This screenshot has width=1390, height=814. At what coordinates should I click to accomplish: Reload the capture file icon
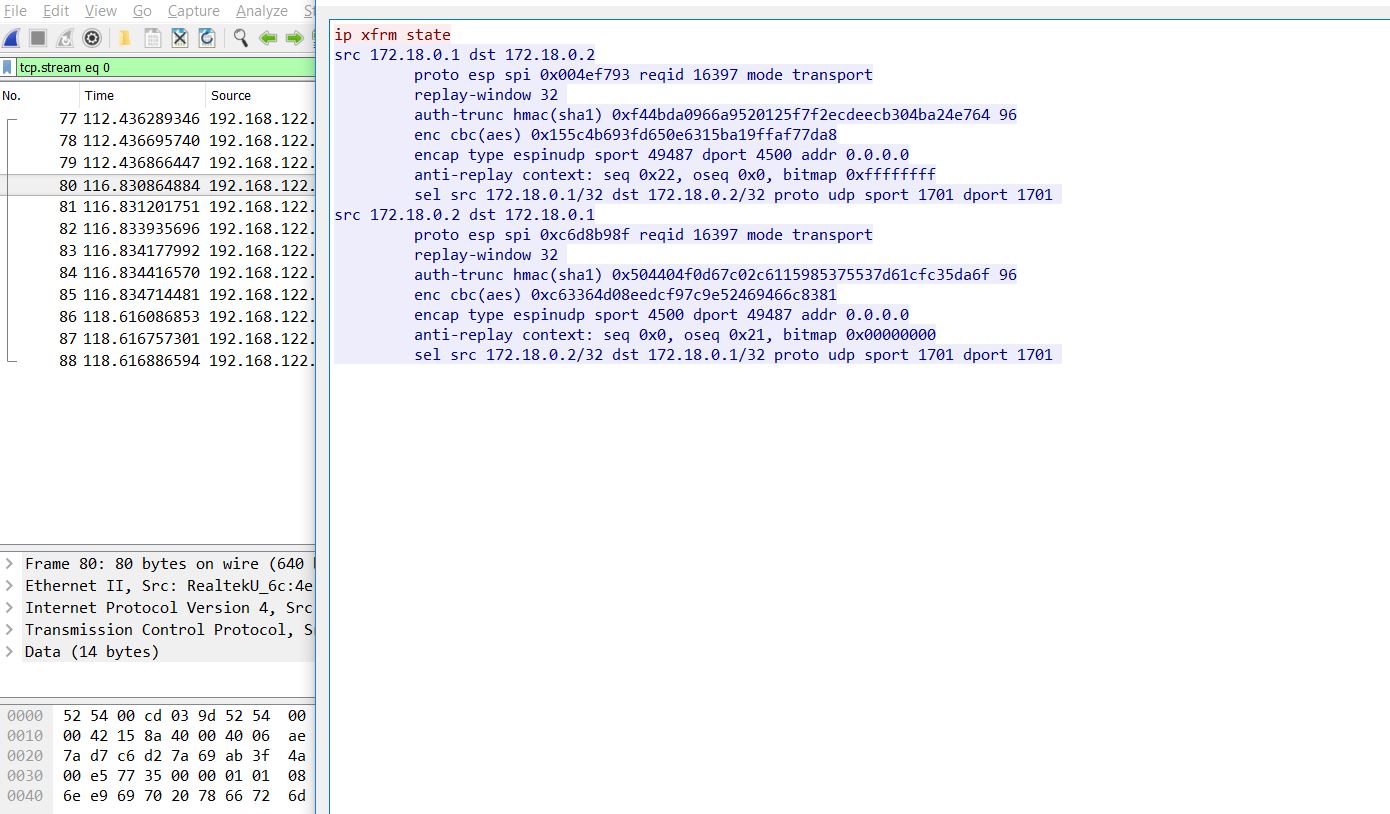(x=207, y=38)
